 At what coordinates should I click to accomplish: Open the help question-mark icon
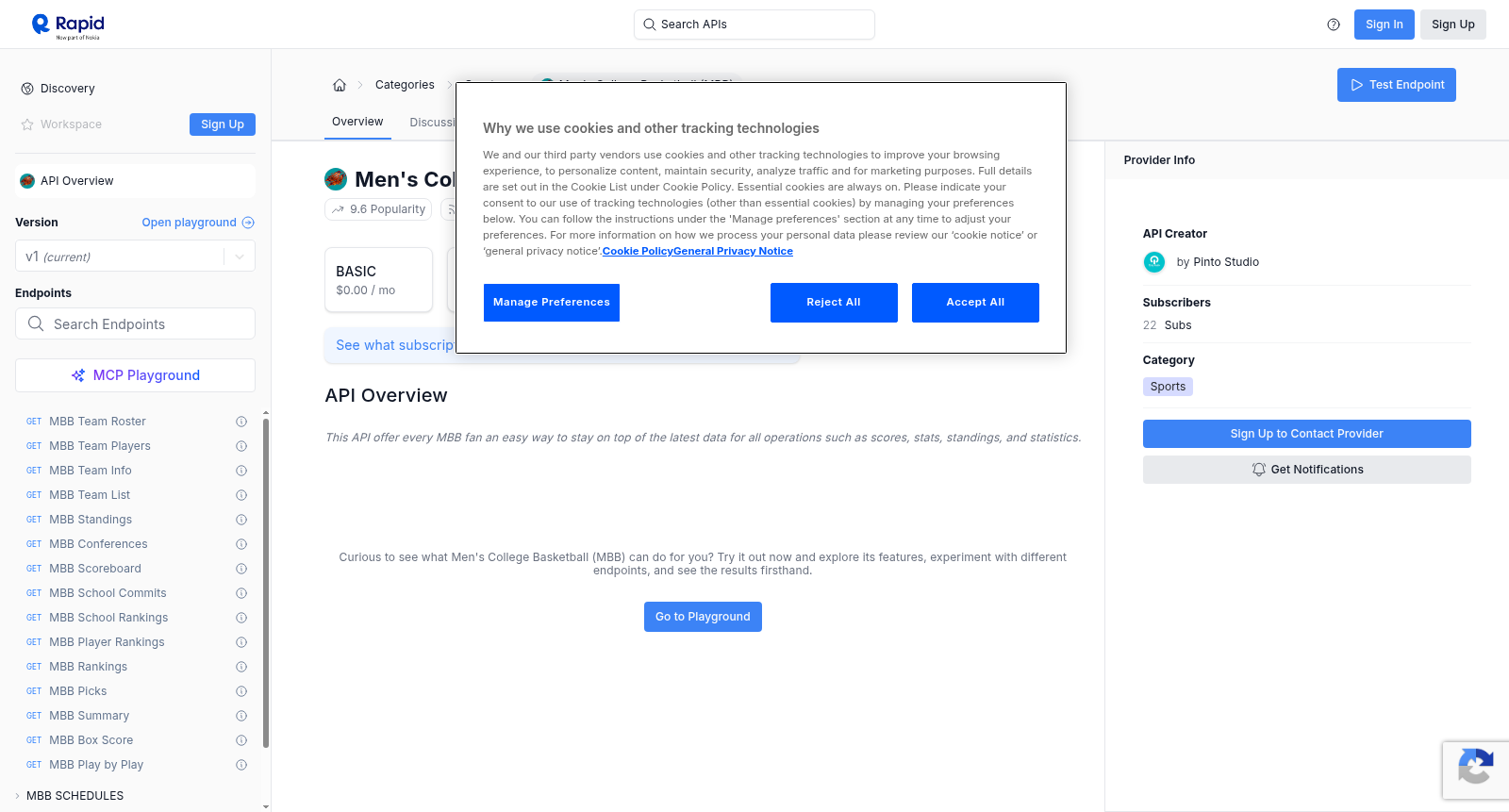coord(1334,25)
